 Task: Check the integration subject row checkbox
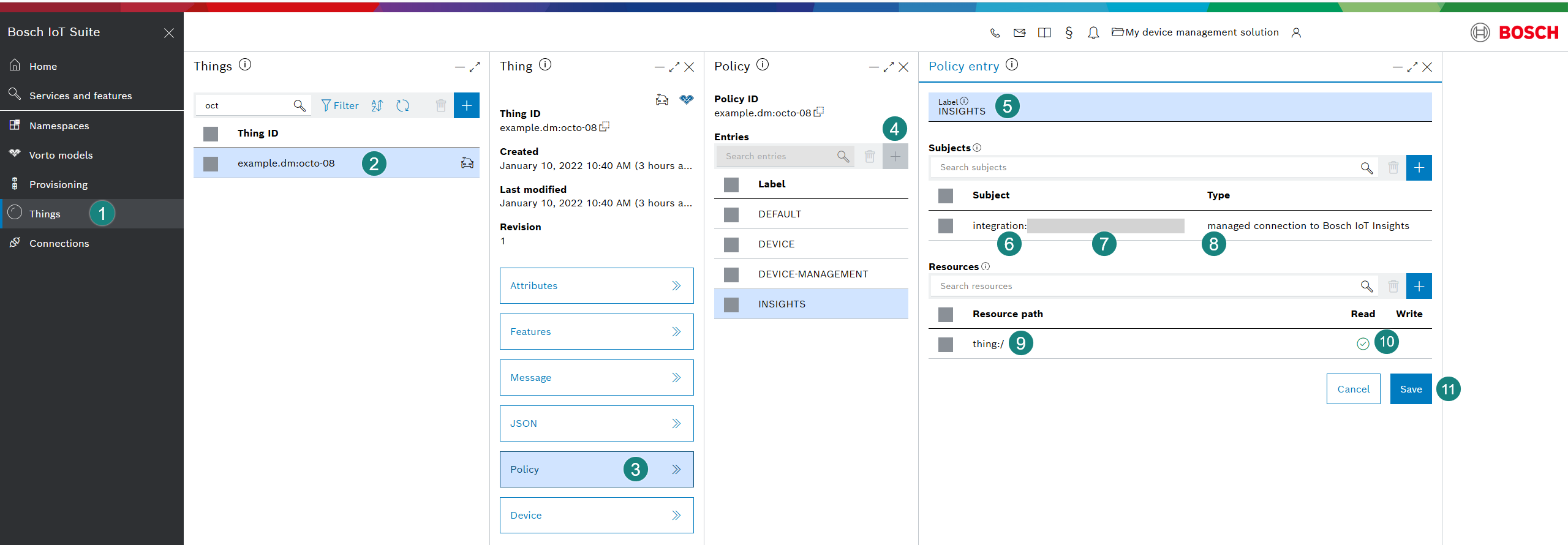coord(946,226)
